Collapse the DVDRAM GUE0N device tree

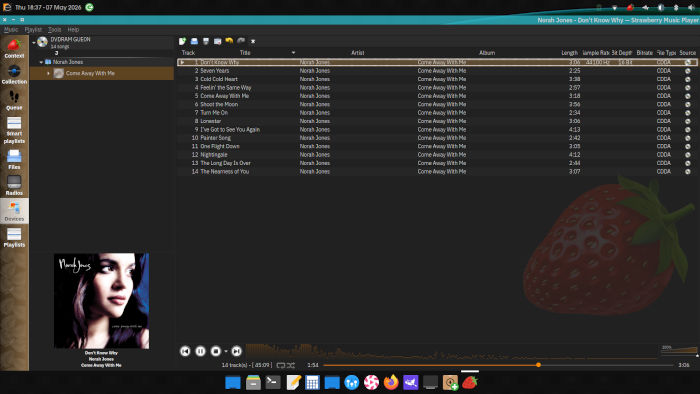click(x=33, y=42)
